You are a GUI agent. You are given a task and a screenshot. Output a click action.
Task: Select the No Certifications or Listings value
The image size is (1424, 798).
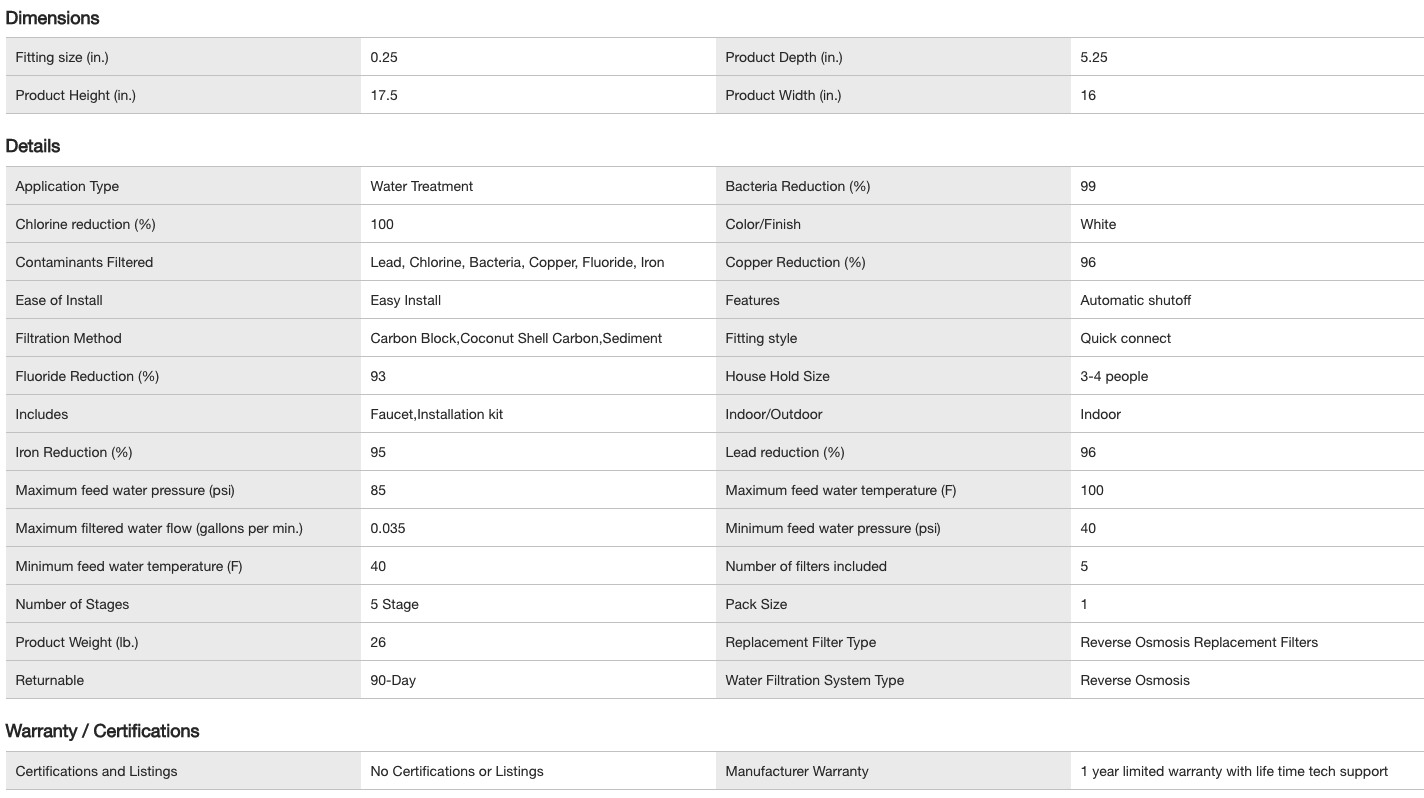(456, 771)
